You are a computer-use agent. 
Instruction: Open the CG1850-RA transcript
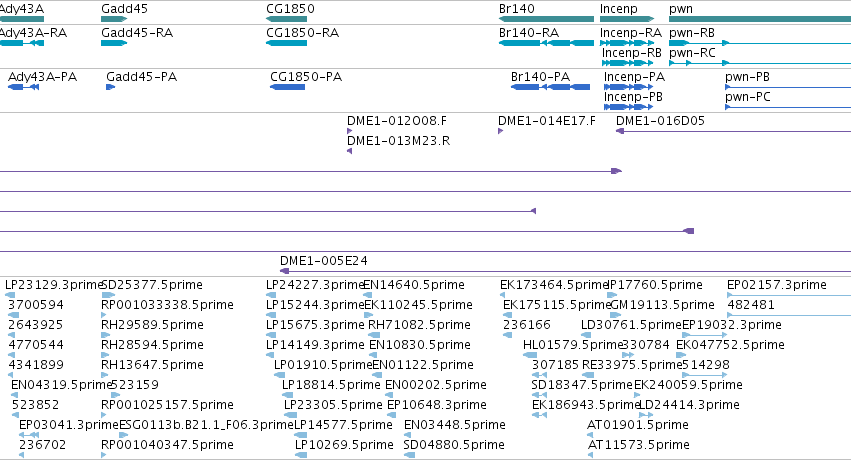[x=287, y=43]
